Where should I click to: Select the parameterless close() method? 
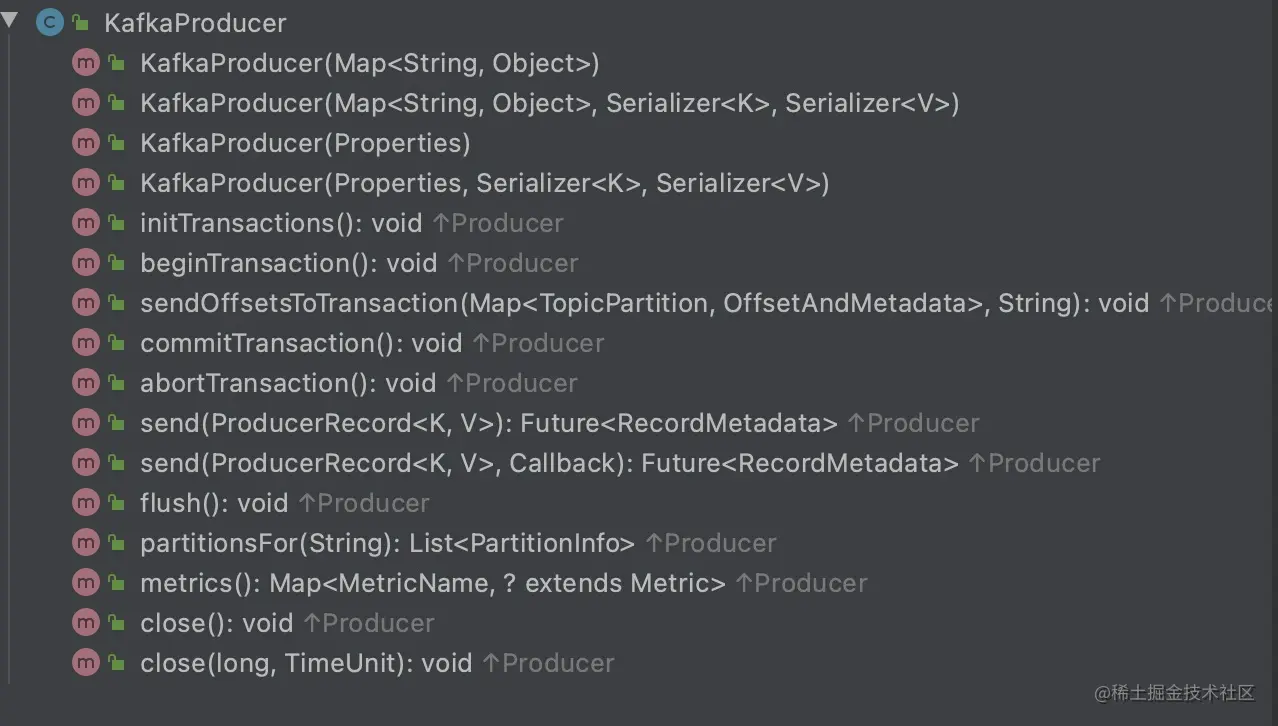tap(216, 623)
